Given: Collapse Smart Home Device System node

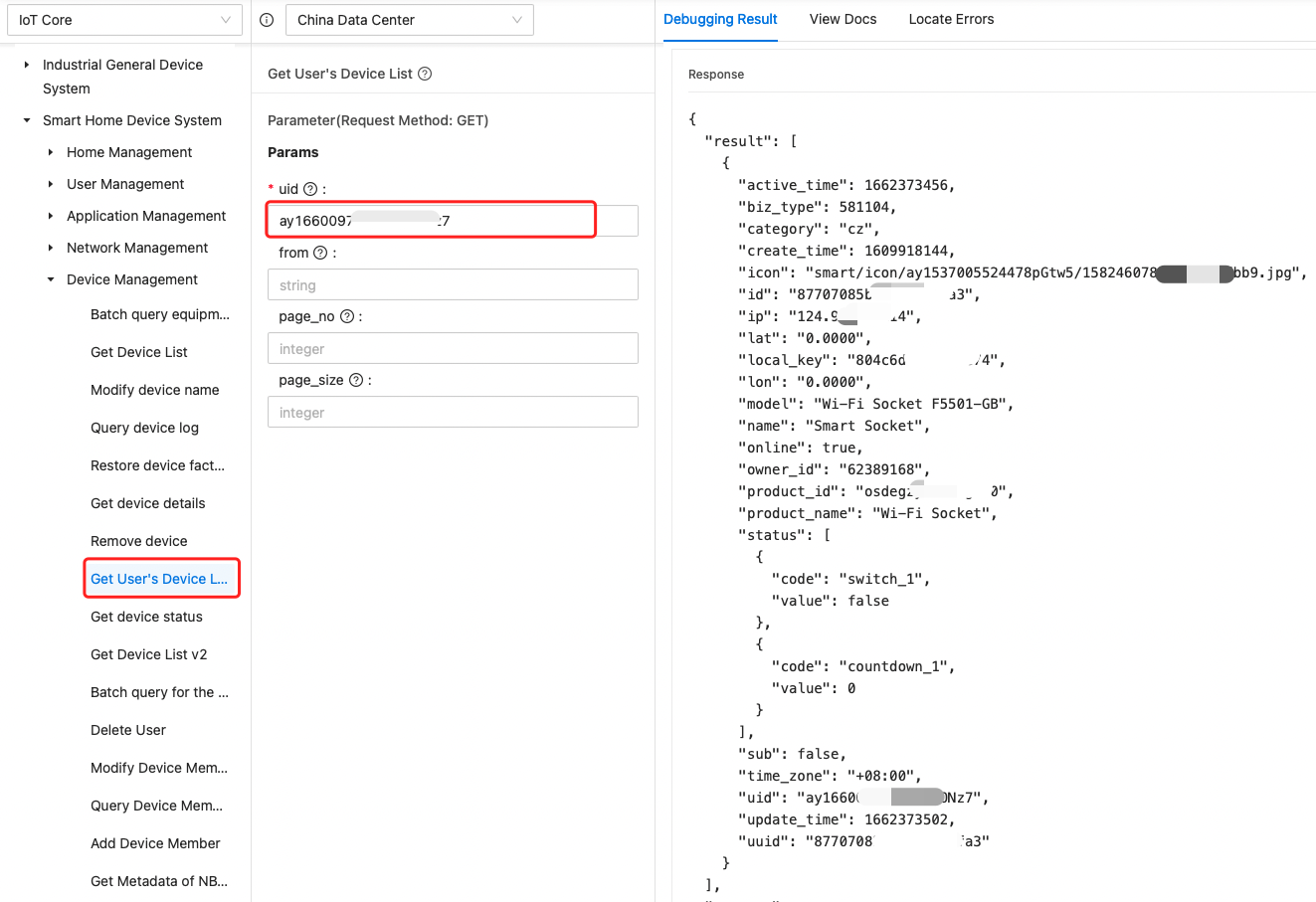Looking at the screenshot, I should 27,120.
